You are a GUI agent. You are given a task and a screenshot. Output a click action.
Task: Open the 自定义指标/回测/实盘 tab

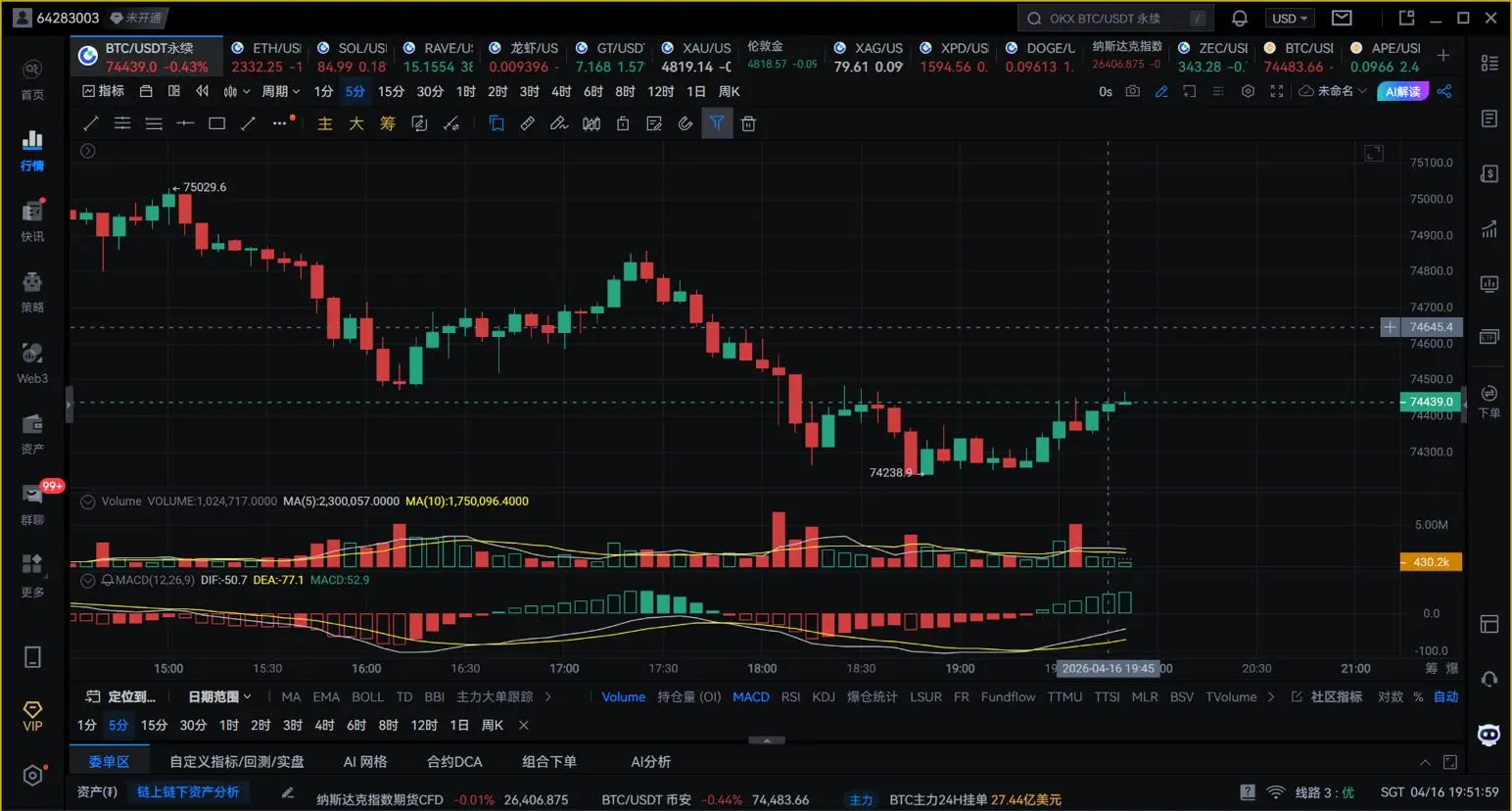click(237, 761)
